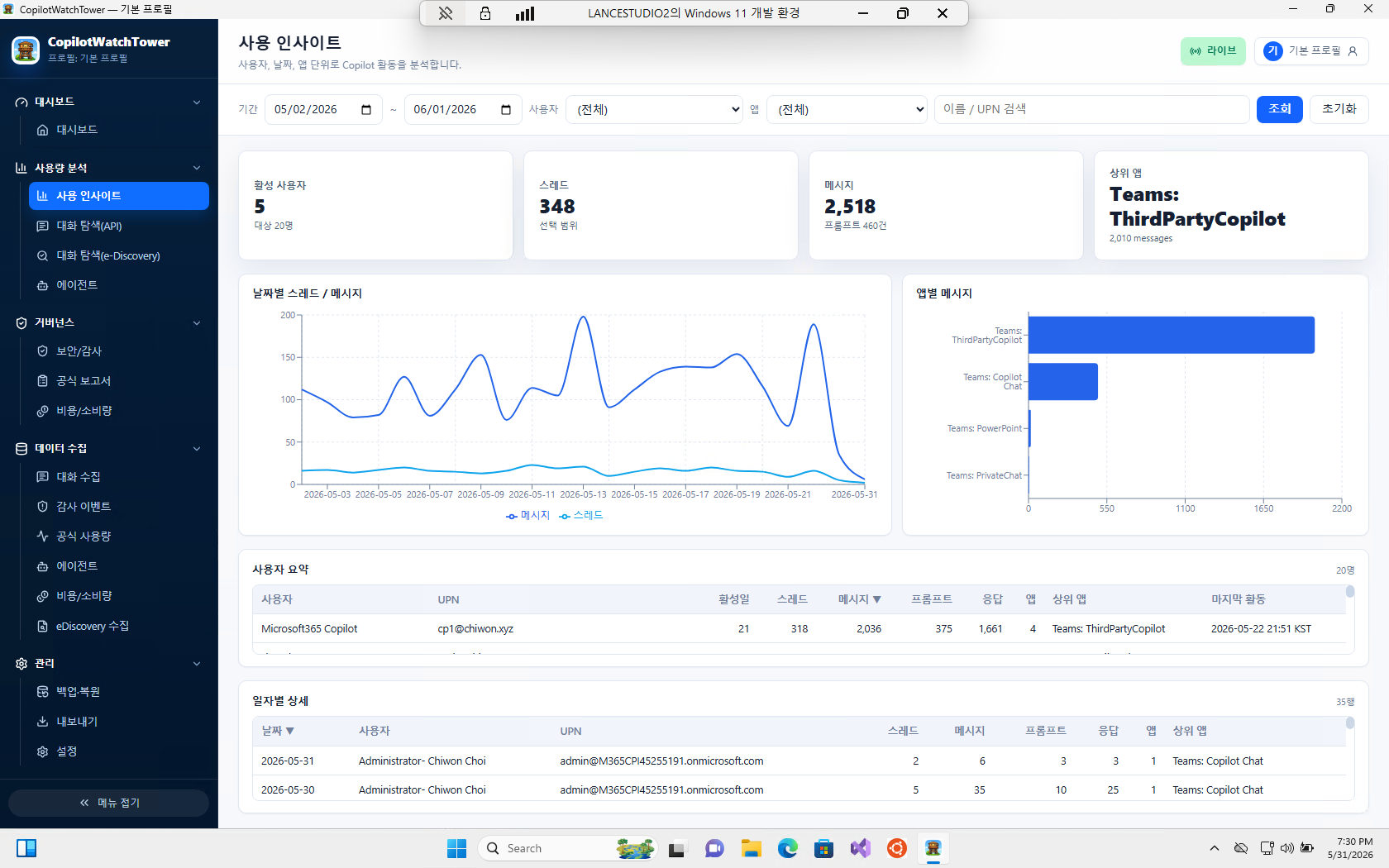Collapse the 사용량 분석 section chevron
1389x868 pixels.
click(197, 168)
